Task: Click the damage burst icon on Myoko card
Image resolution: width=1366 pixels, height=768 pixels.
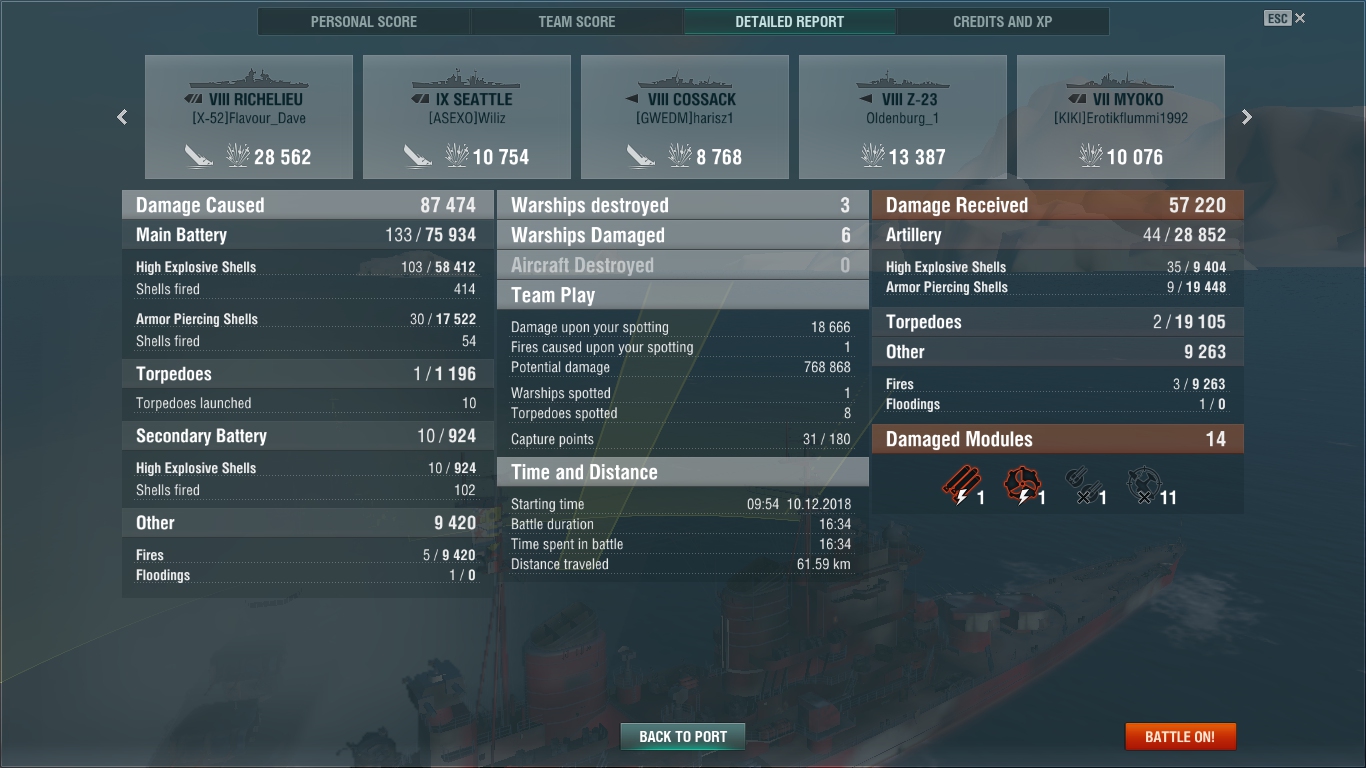Action: pyautogui.click(x=1090, y=155)
